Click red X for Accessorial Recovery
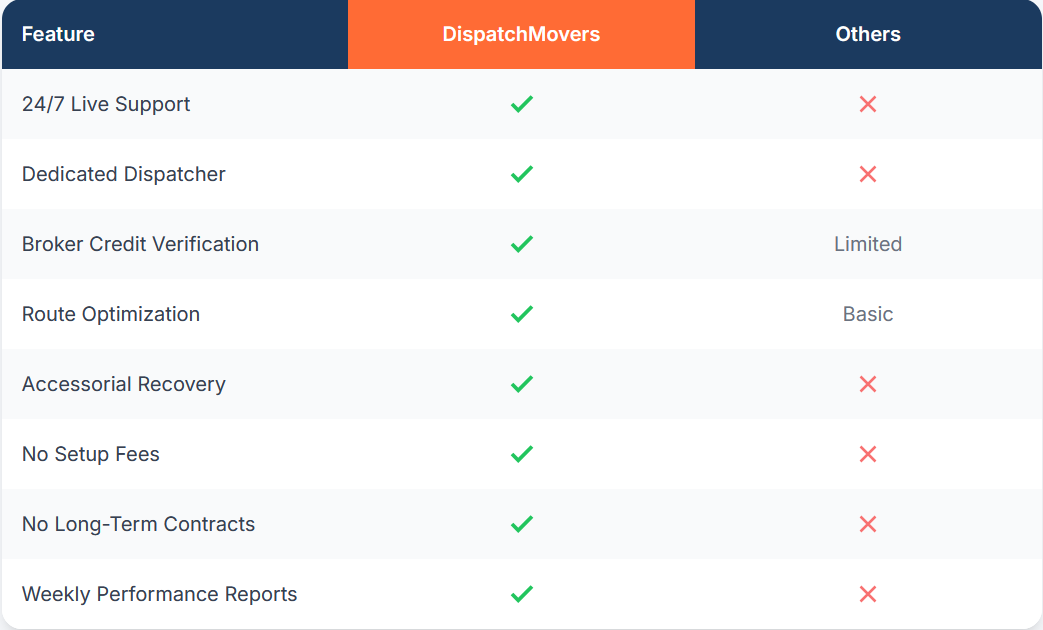 pos(868,384)
